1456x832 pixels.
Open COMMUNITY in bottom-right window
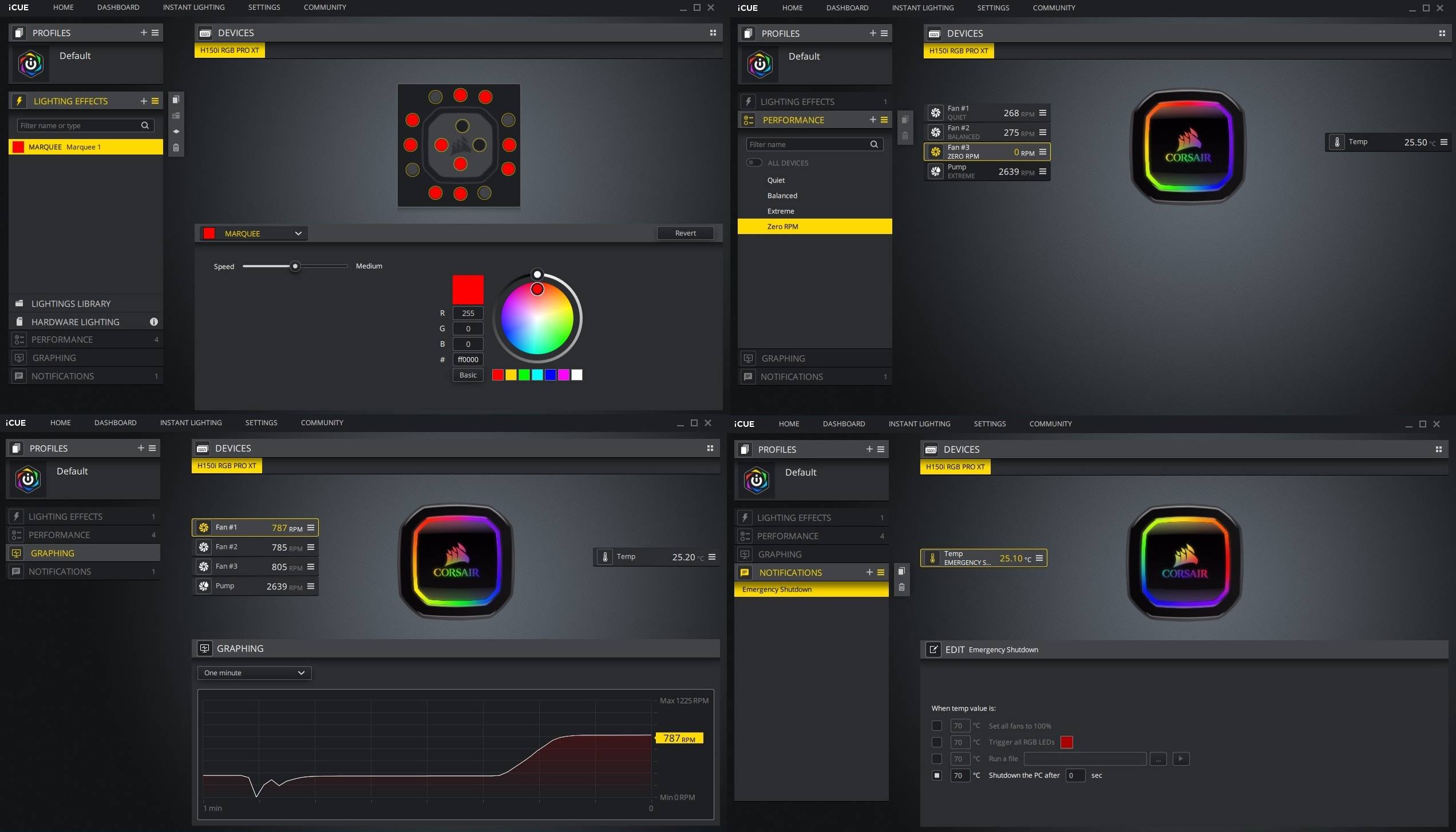[1050, 423]
